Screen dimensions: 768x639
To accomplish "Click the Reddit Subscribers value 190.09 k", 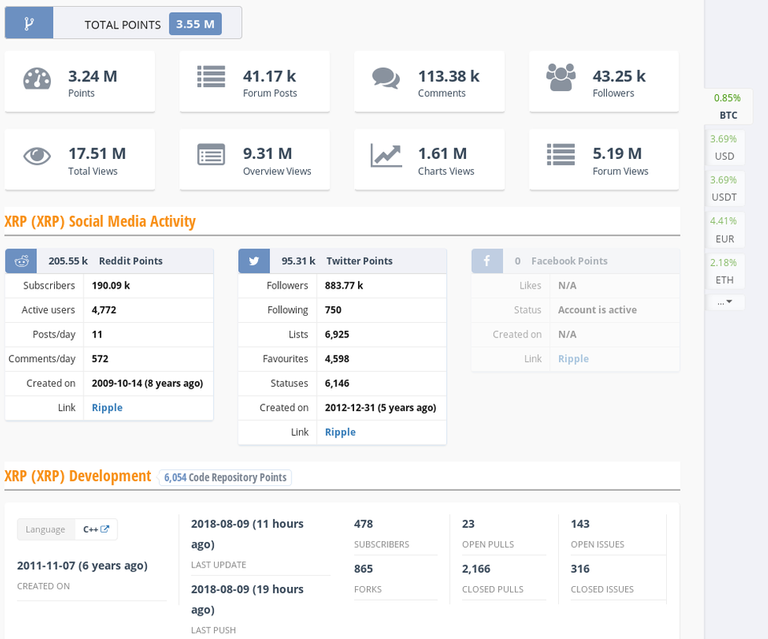I will click(x=111, y=285).
